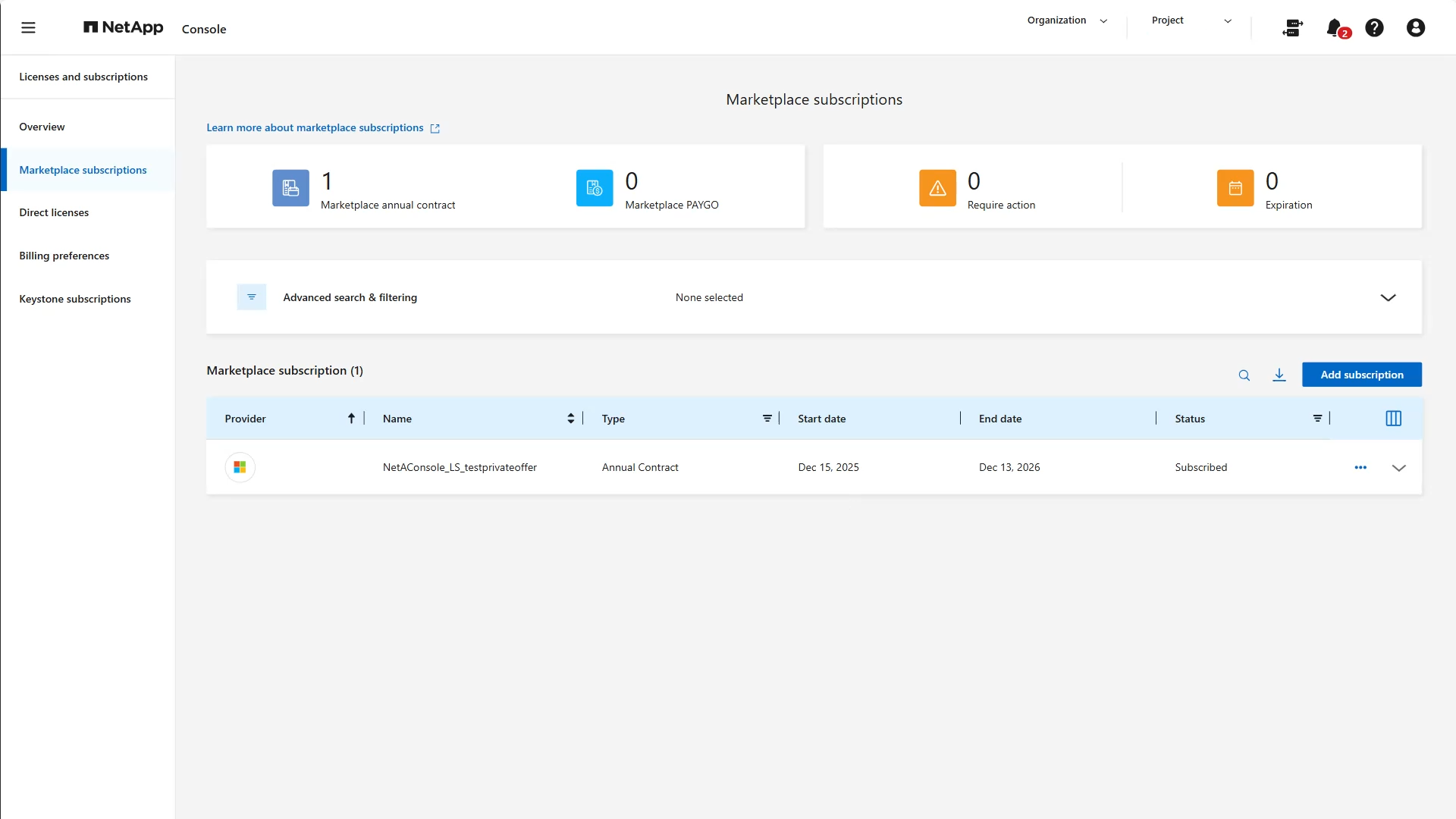Sort by Provider column arrow
1456x819 pixels.
[351, 419]
